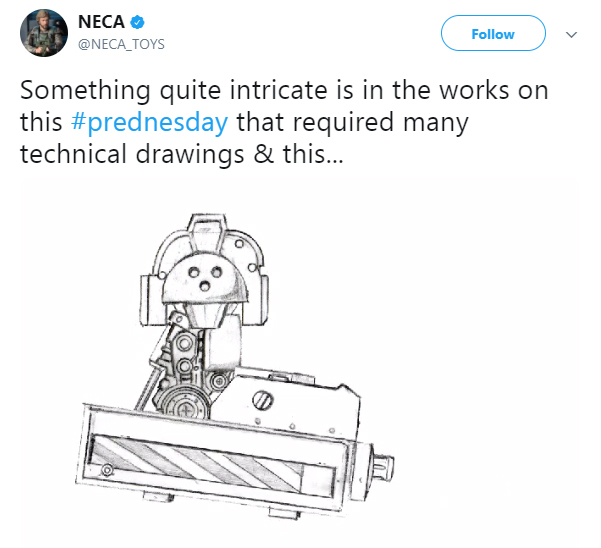The image size is (601, 548).
Task: Open the @NECA_TOYS handle link
Action: (x=122, y=44)
